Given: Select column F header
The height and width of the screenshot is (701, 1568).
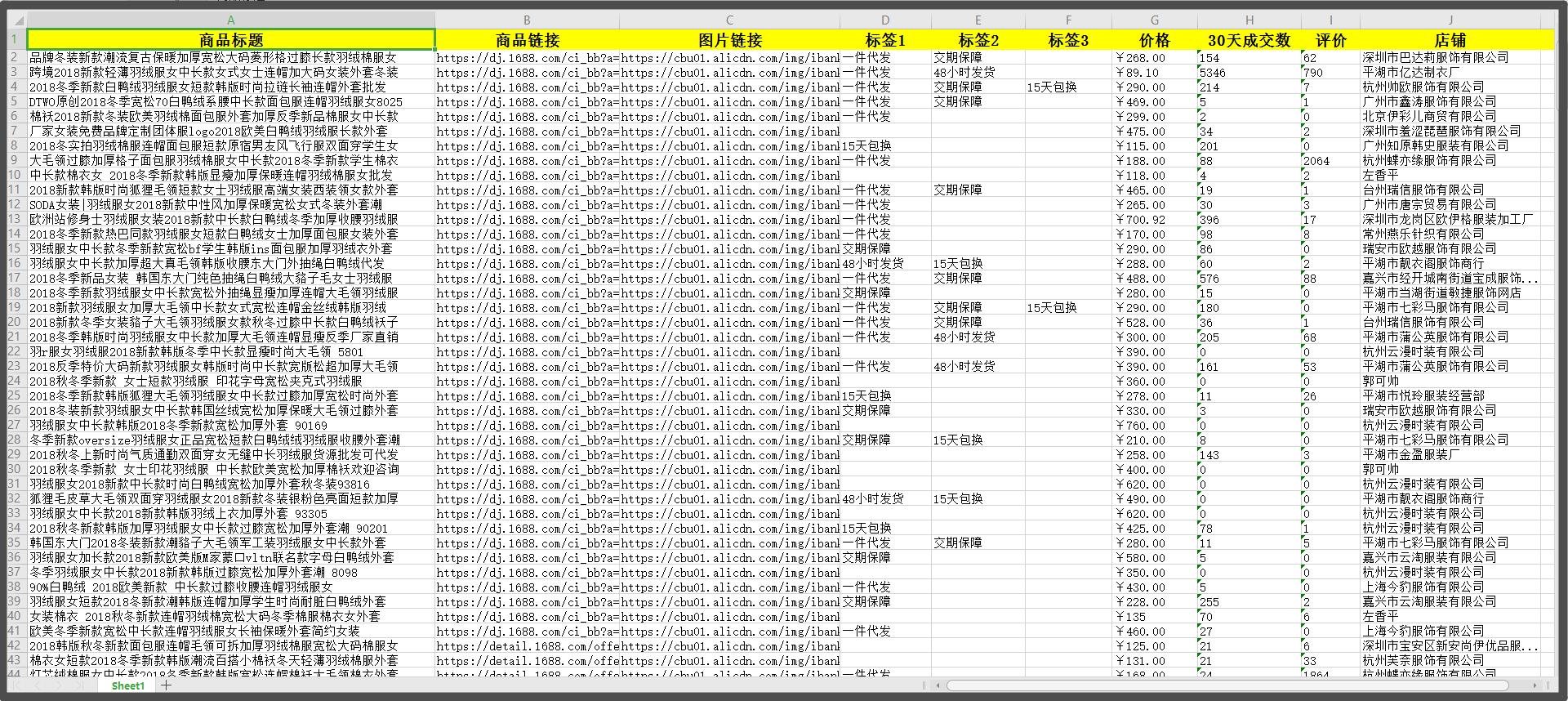Looking at the screenshot, I should (x=1068, y=20).
